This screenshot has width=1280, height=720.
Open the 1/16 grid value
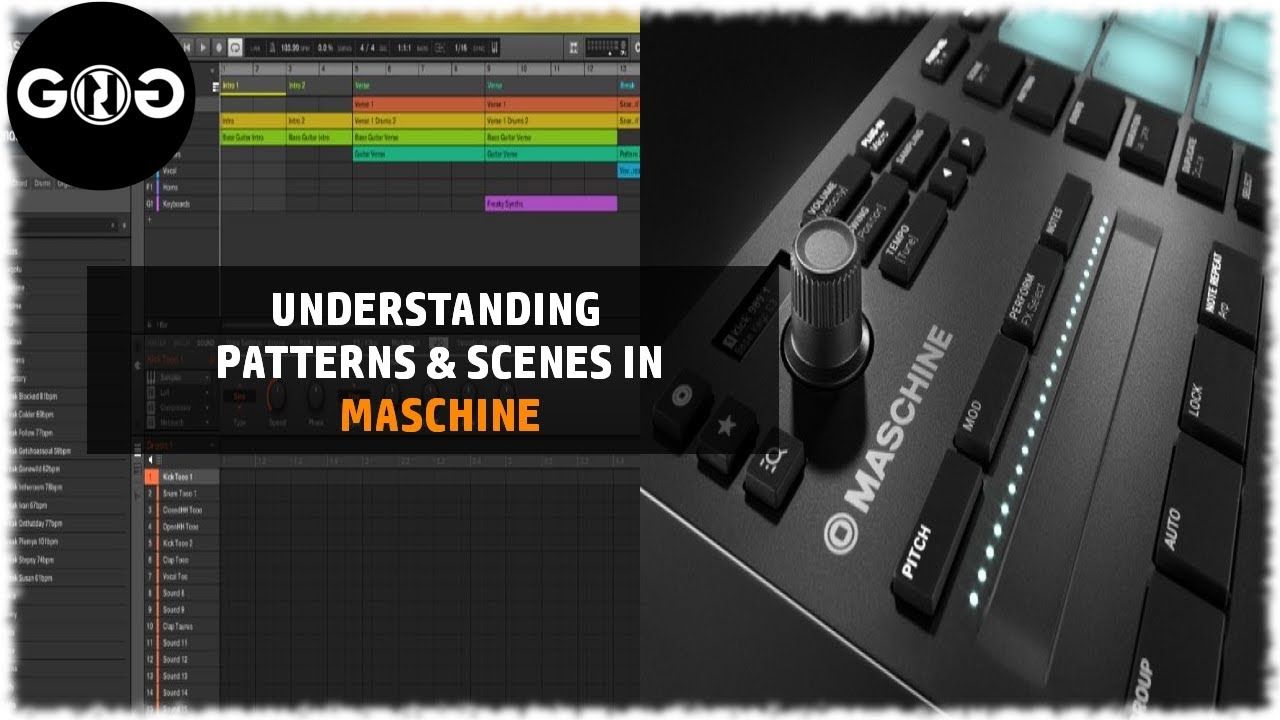[x=461, y=47]
